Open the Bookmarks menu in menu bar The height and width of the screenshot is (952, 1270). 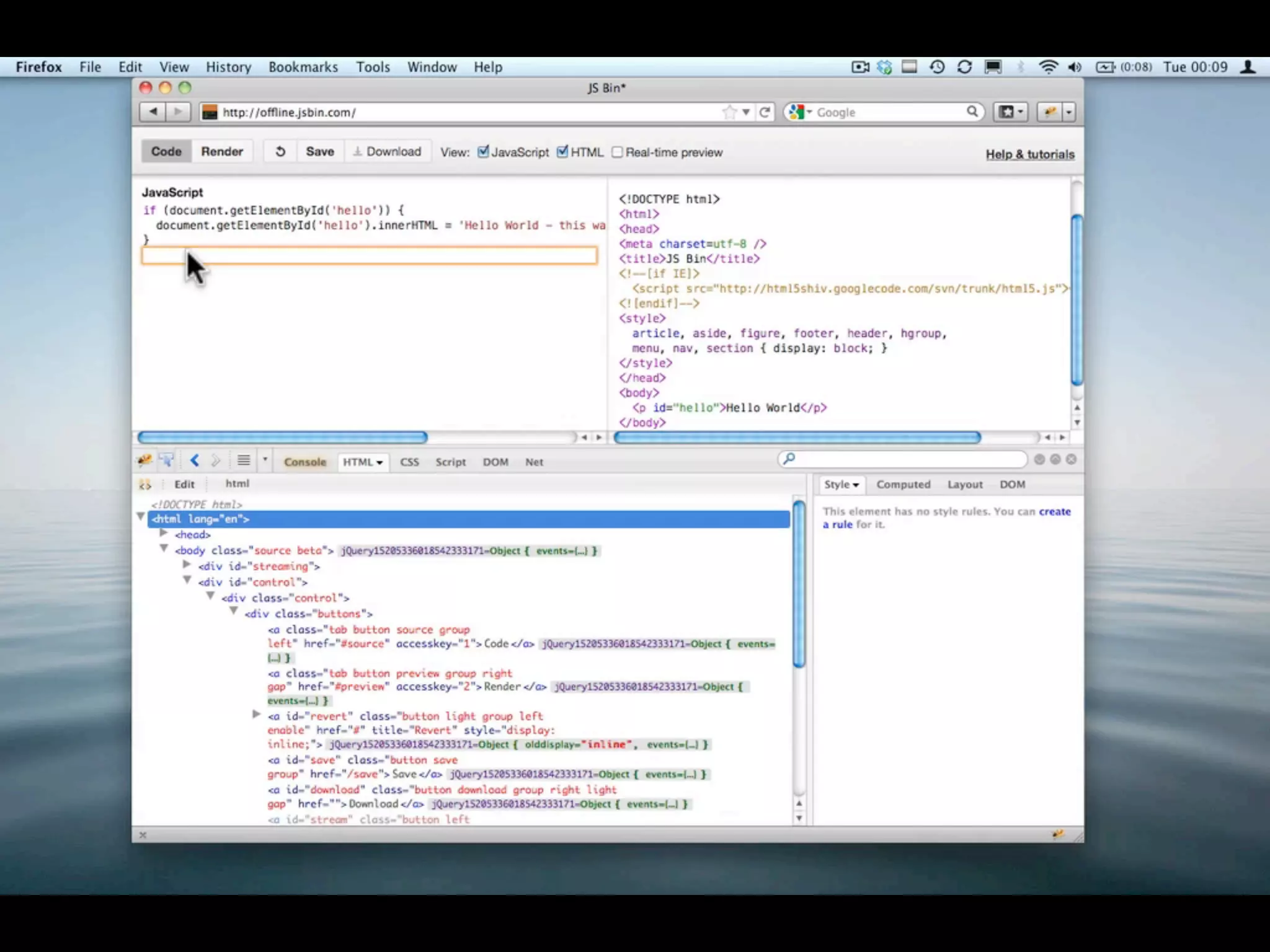pyautogui.click(x=303, y=67)
